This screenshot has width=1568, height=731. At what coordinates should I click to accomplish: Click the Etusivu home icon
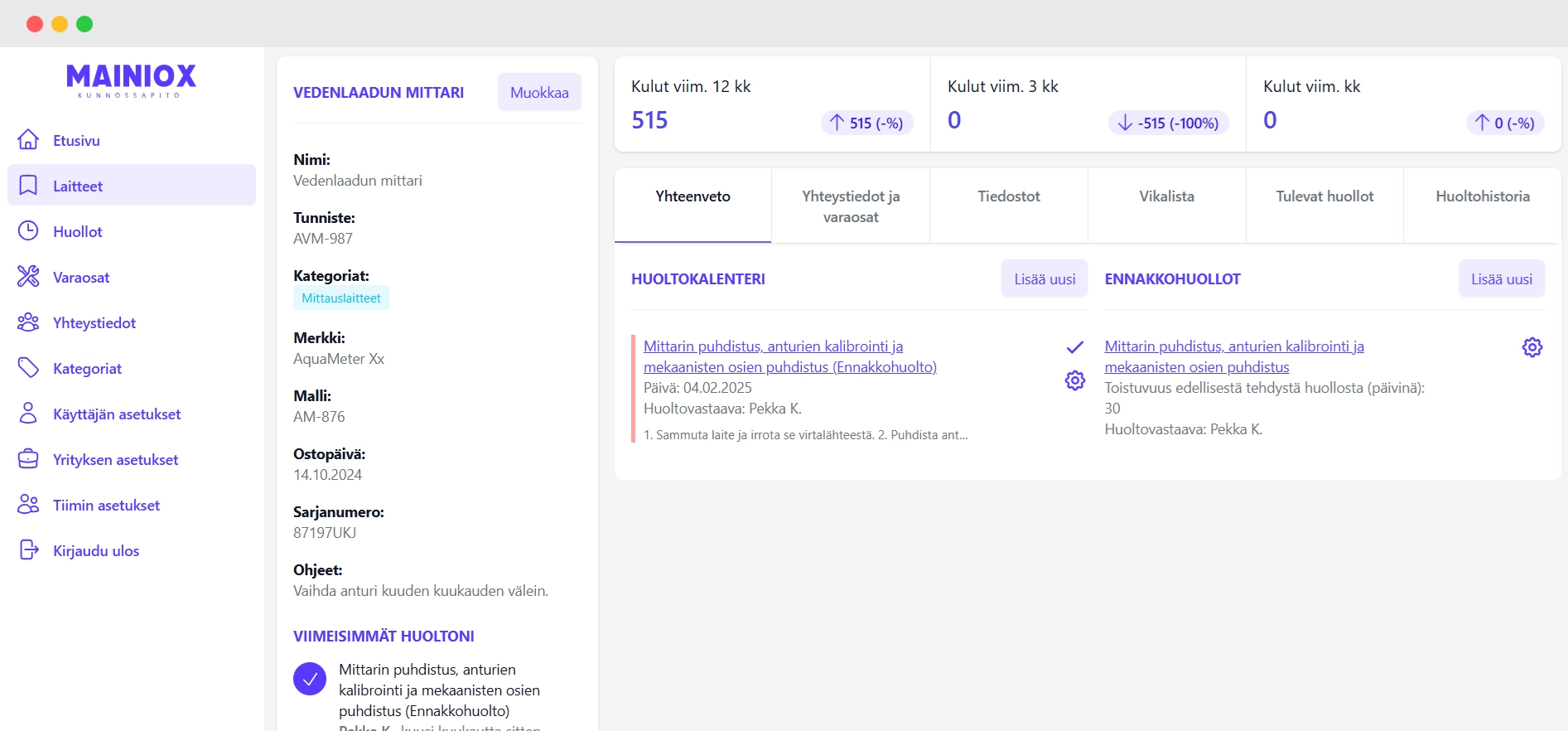(x=28, y=140)
